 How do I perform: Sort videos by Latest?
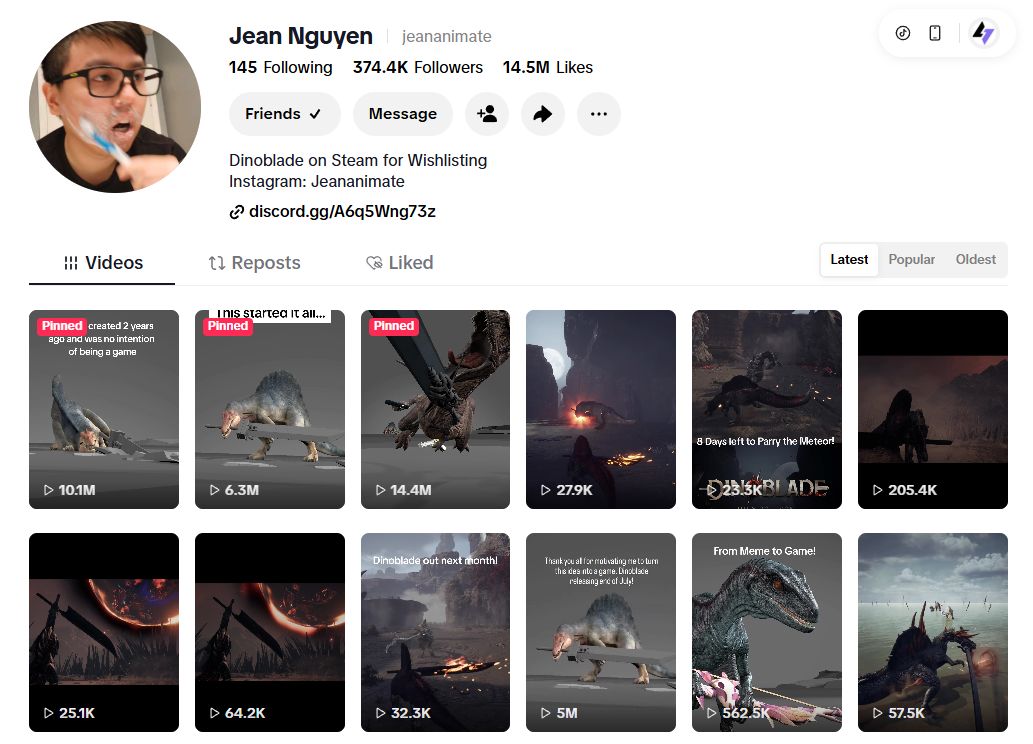849,260
